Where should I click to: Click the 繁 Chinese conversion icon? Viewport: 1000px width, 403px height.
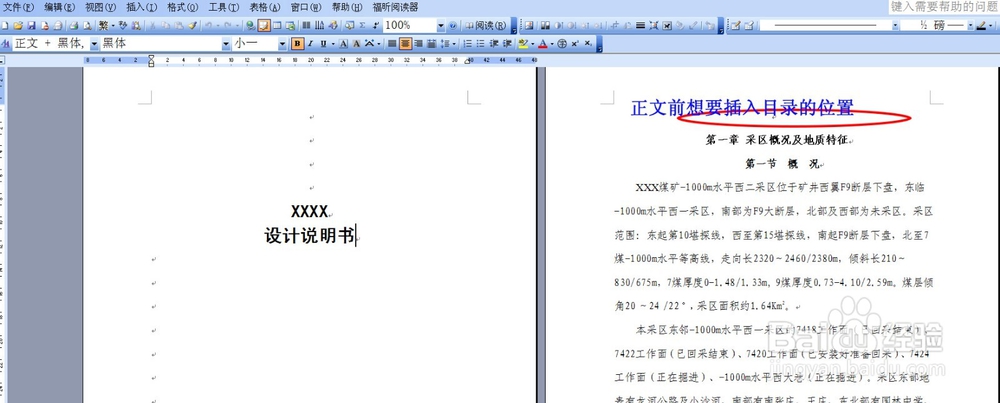click(x=103, y=26)
